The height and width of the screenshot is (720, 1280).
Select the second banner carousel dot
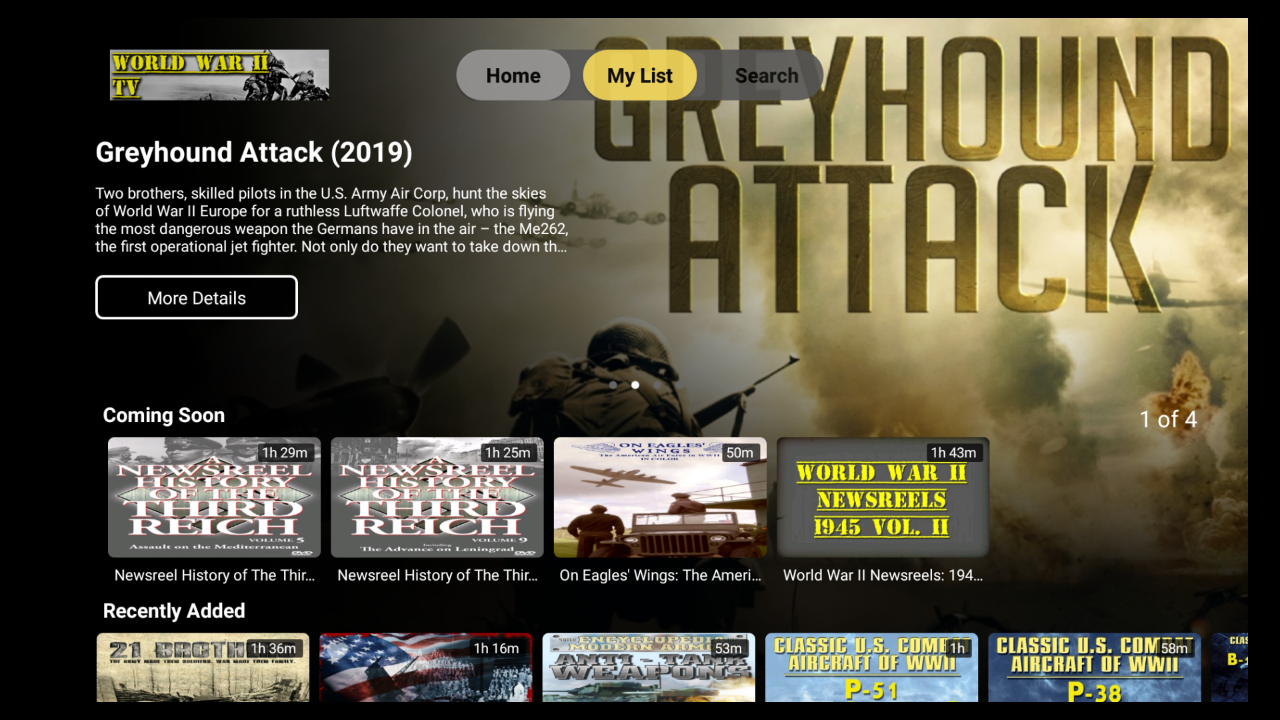coord(634,384)
